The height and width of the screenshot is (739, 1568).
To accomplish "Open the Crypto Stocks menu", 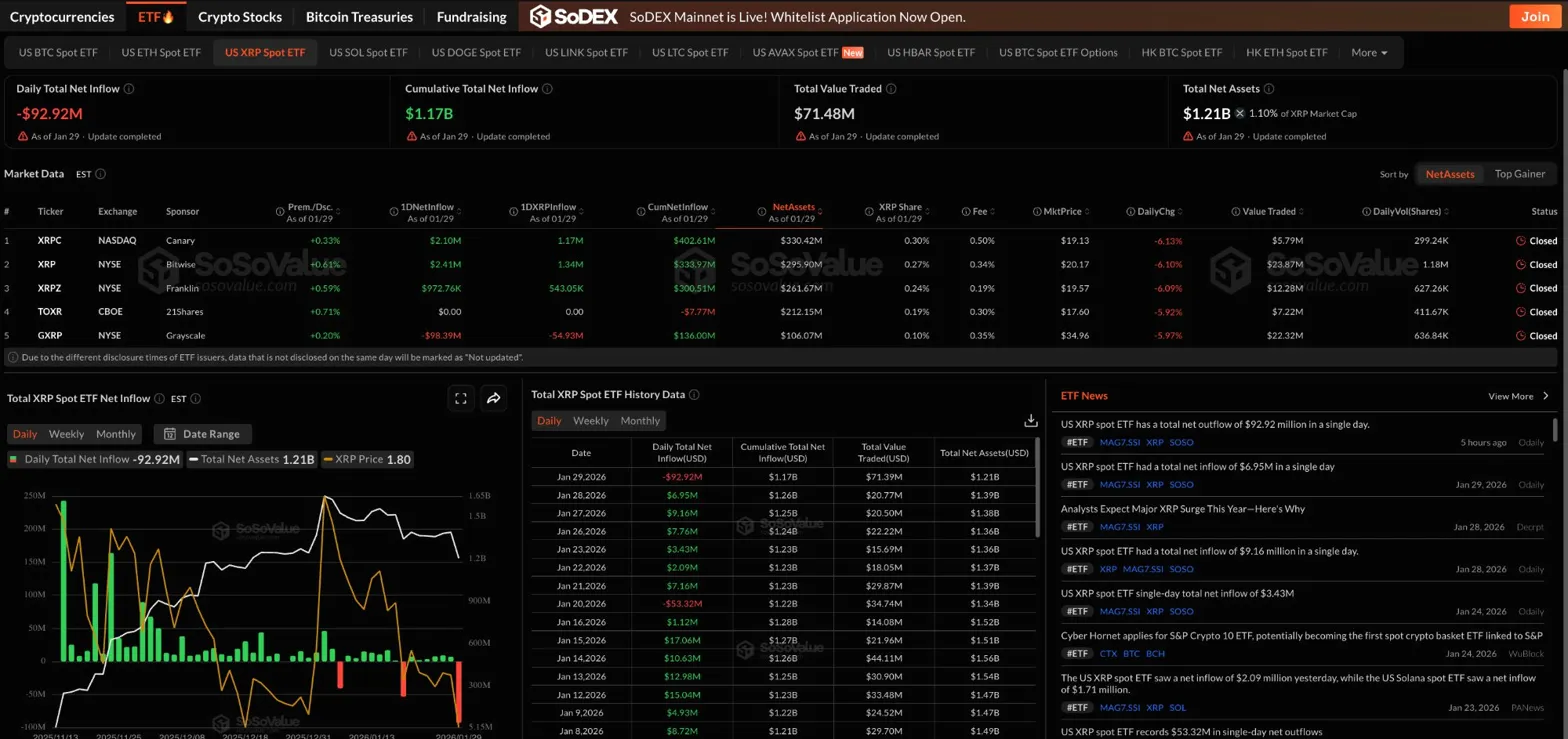I will pos(240,16).
